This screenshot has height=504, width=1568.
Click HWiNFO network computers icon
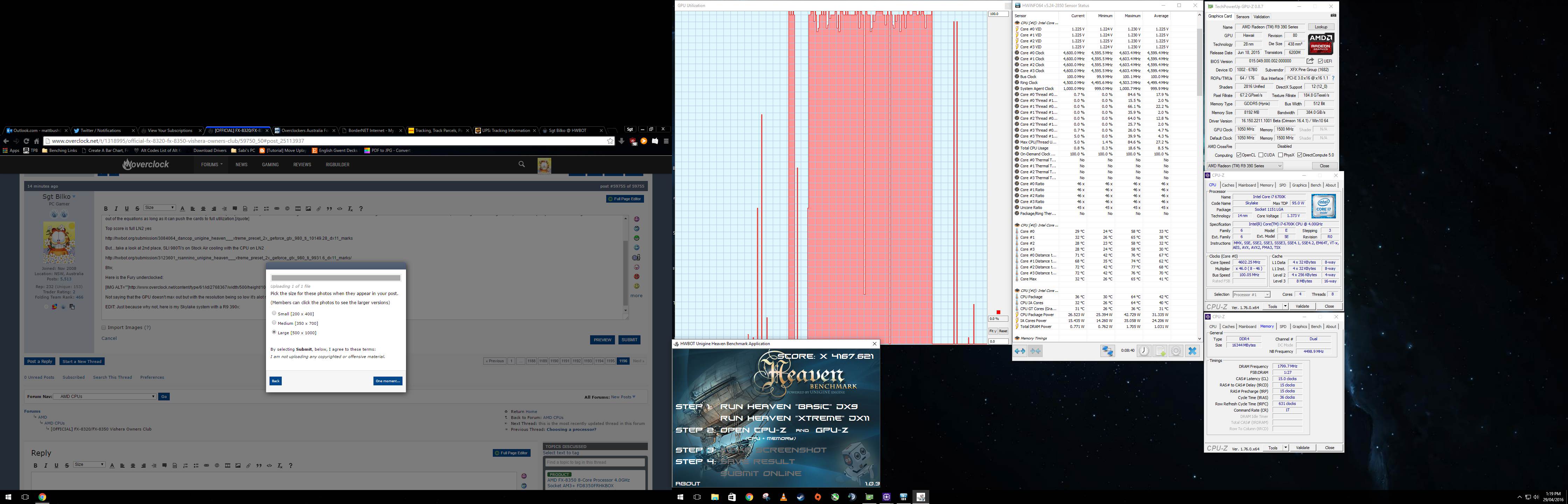[x=1107, y=351]
